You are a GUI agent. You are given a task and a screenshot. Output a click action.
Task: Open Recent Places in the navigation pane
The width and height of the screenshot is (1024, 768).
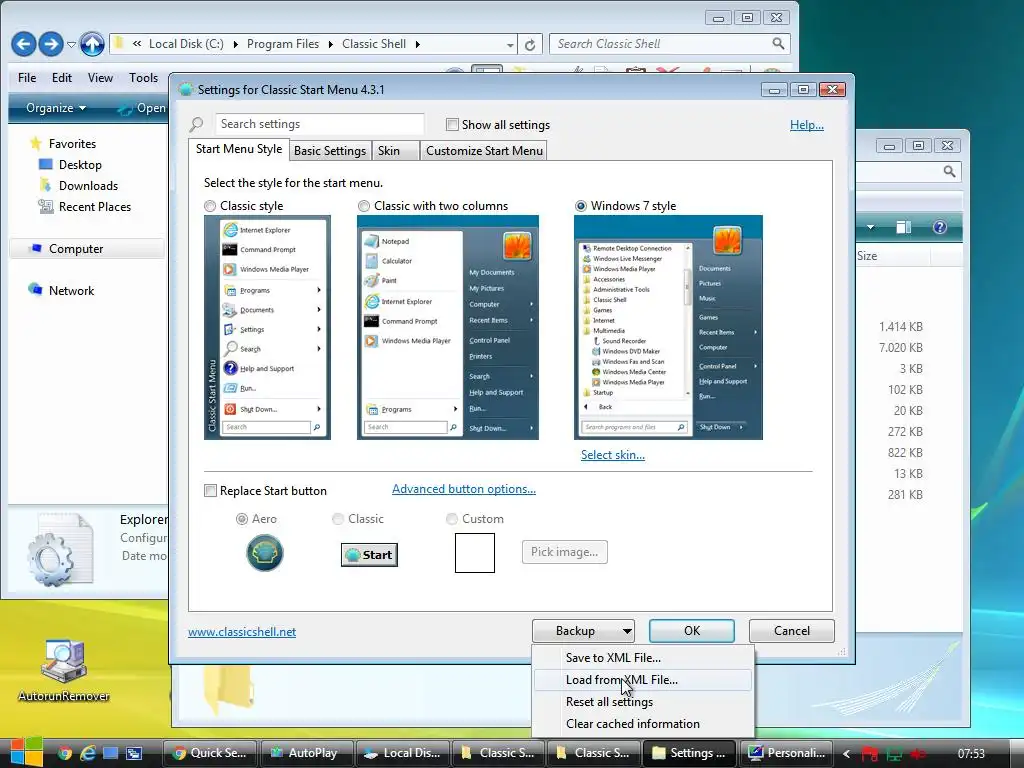click(x=84, y=206)
